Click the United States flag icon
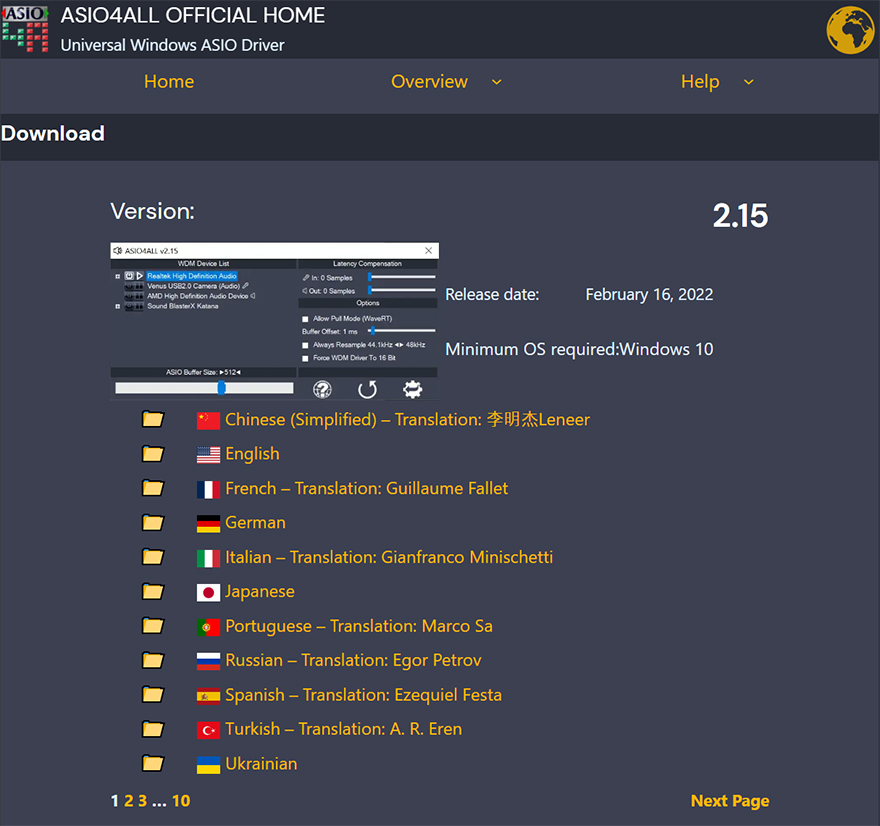Image resolution: width=880 pixels, height=826 pixels. tap(208, 455)
